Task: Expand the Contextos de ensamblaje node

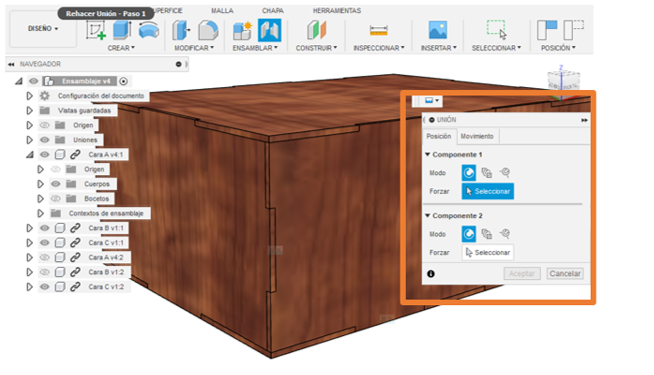Action: pyautogui.click(x=40, y=213)
